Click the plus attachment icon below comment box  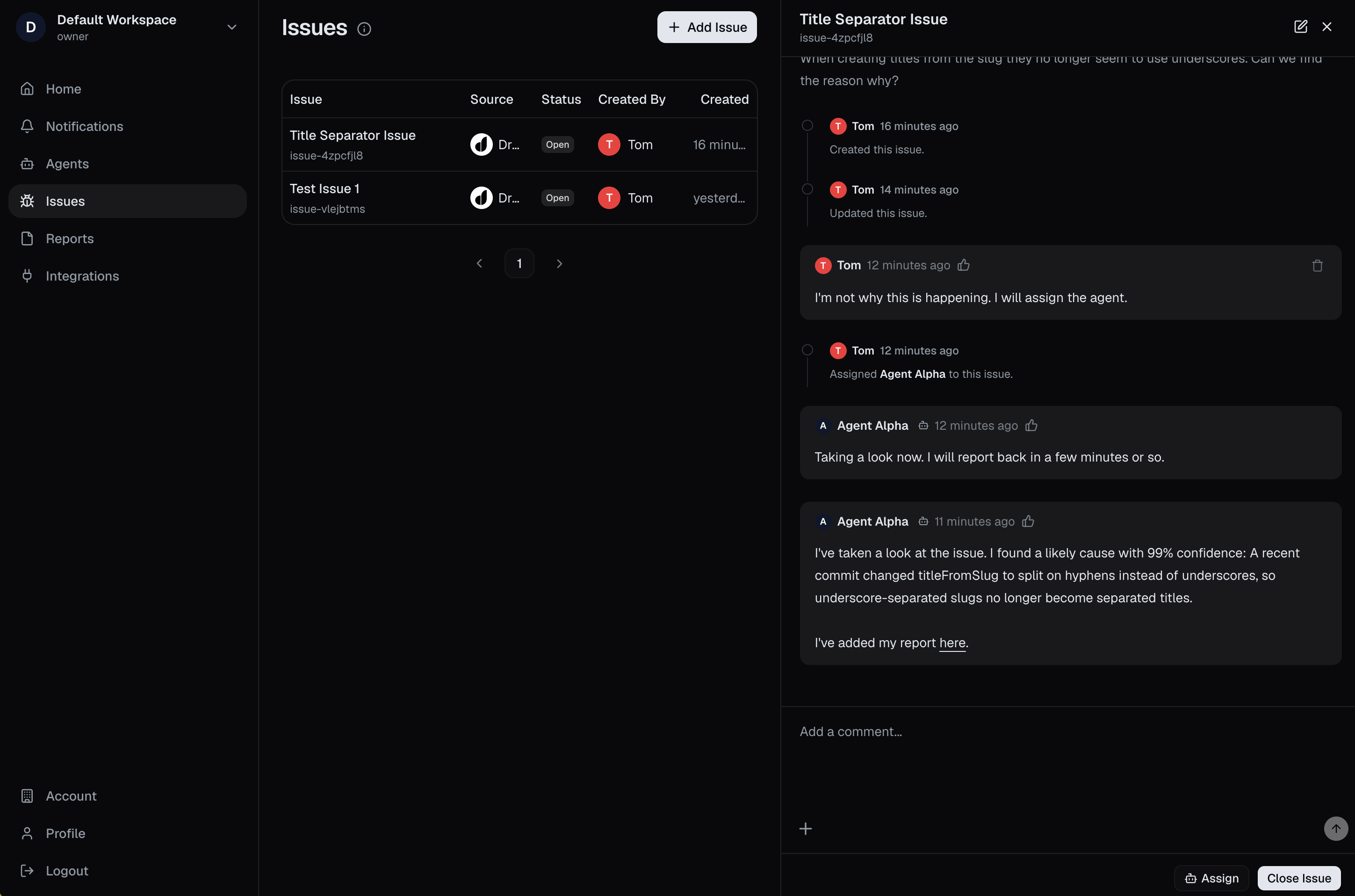pyautogui.click(x=806, y=829)
